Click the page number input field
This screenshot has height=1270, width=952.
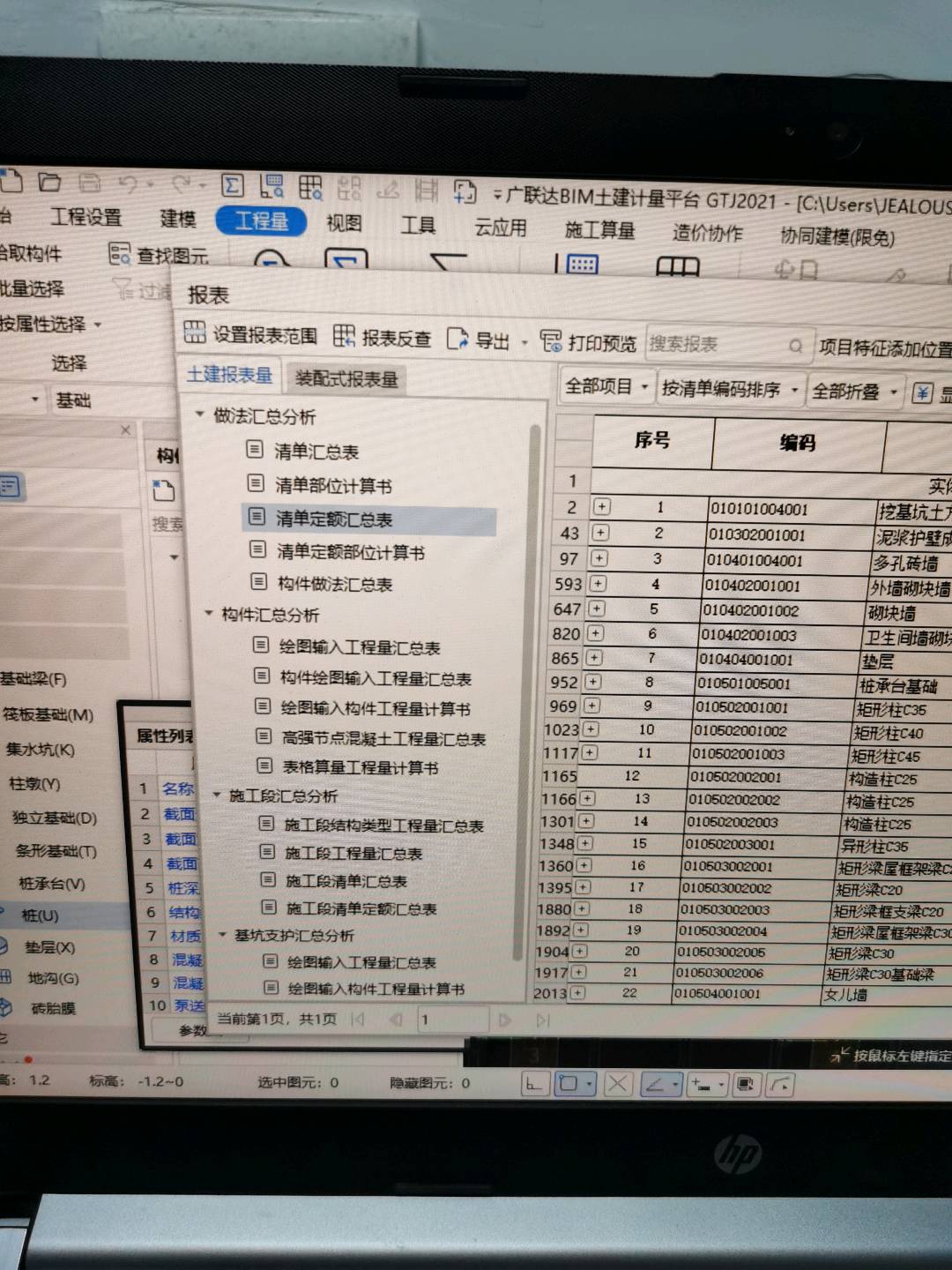pos(451,1020)
